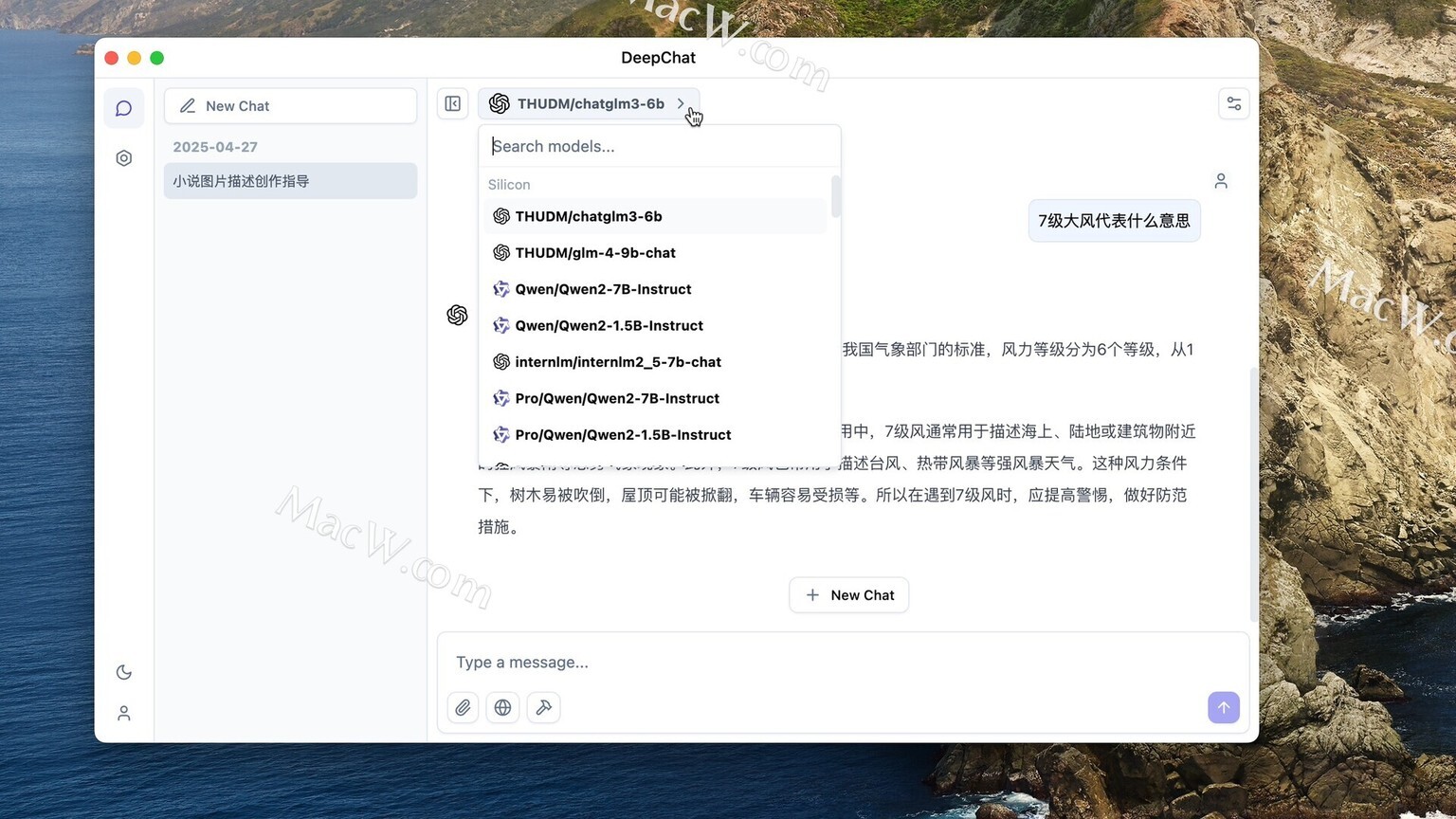Screen dimensions: 1456x819
Task: Open chat settings sliders icon
Action: click(x=1234, y=103)
